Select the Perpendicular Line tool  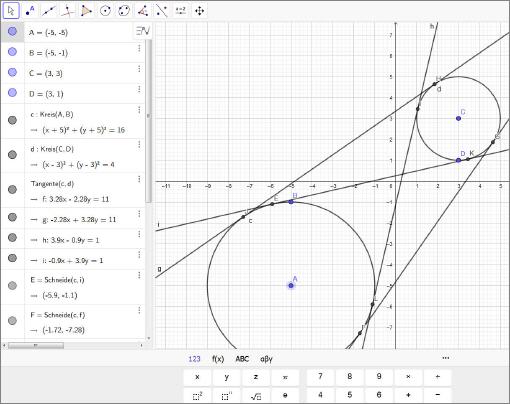[x=68, y=11]
